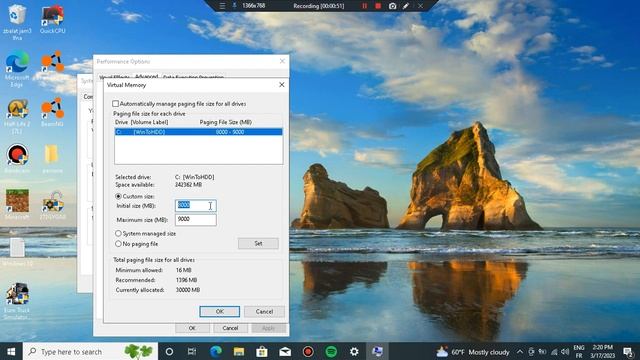Screen dimensions: 640x360
Task: Select the No paging file option
Action: pos(118,244)
